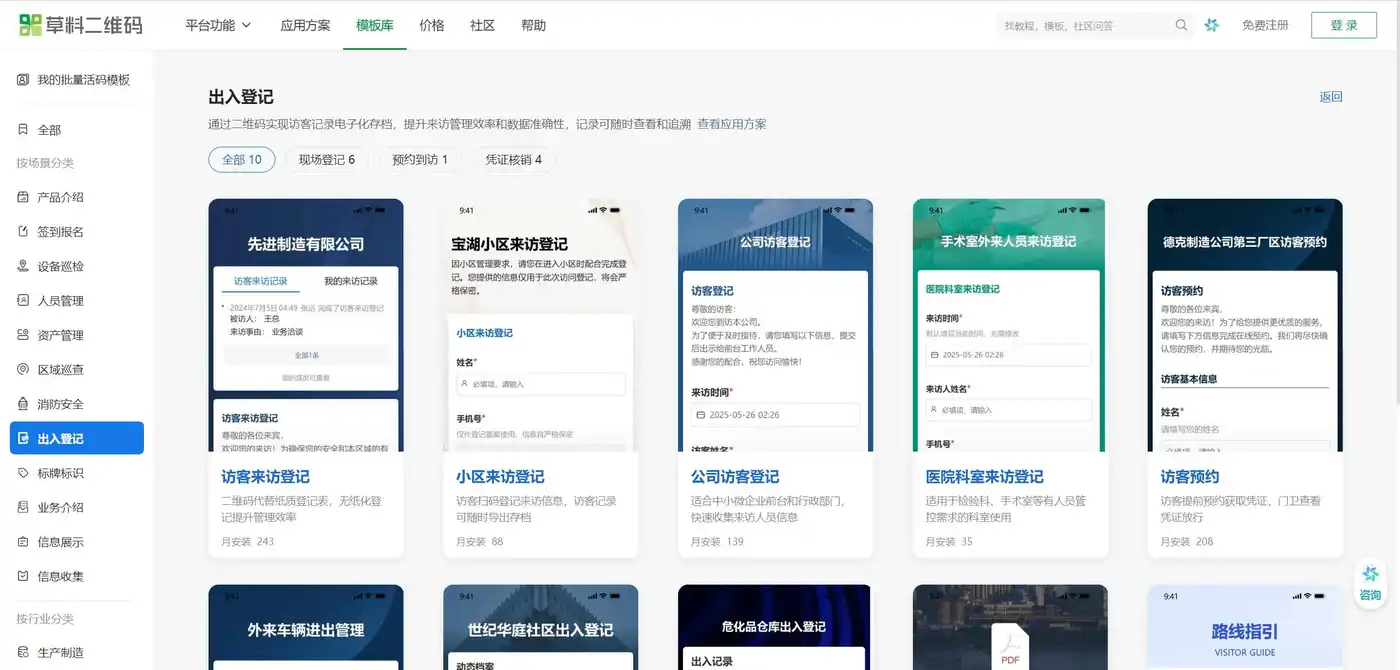Open the AI sparkle icon beside search
Screen dimensions: 1400x670
[1212, 25]
